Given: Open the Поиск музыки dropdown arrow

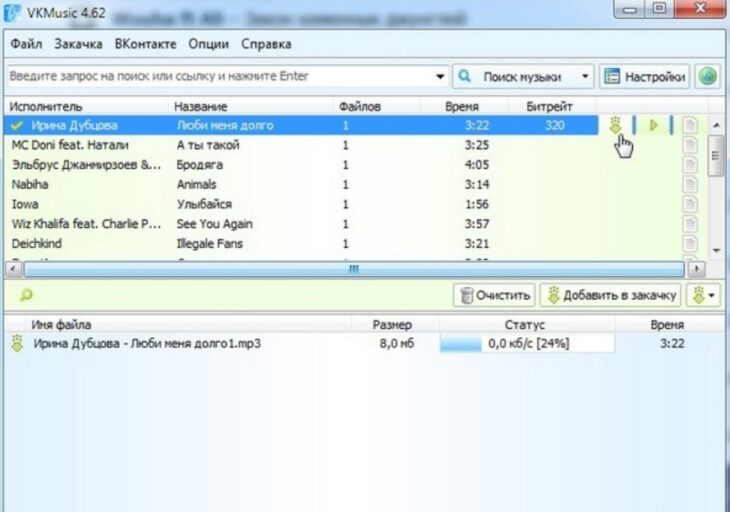Looking at the screenshot, I should point(585,76).
